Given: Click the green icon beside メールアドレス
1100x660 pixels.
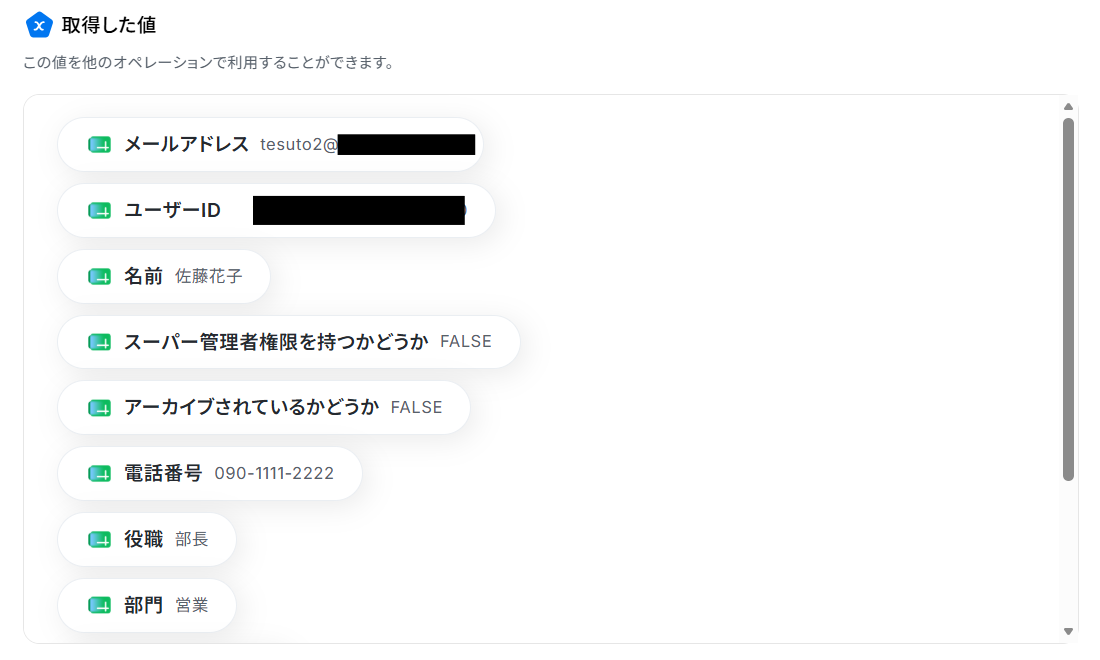Looking at the screenshot, I should click(99, 144).
